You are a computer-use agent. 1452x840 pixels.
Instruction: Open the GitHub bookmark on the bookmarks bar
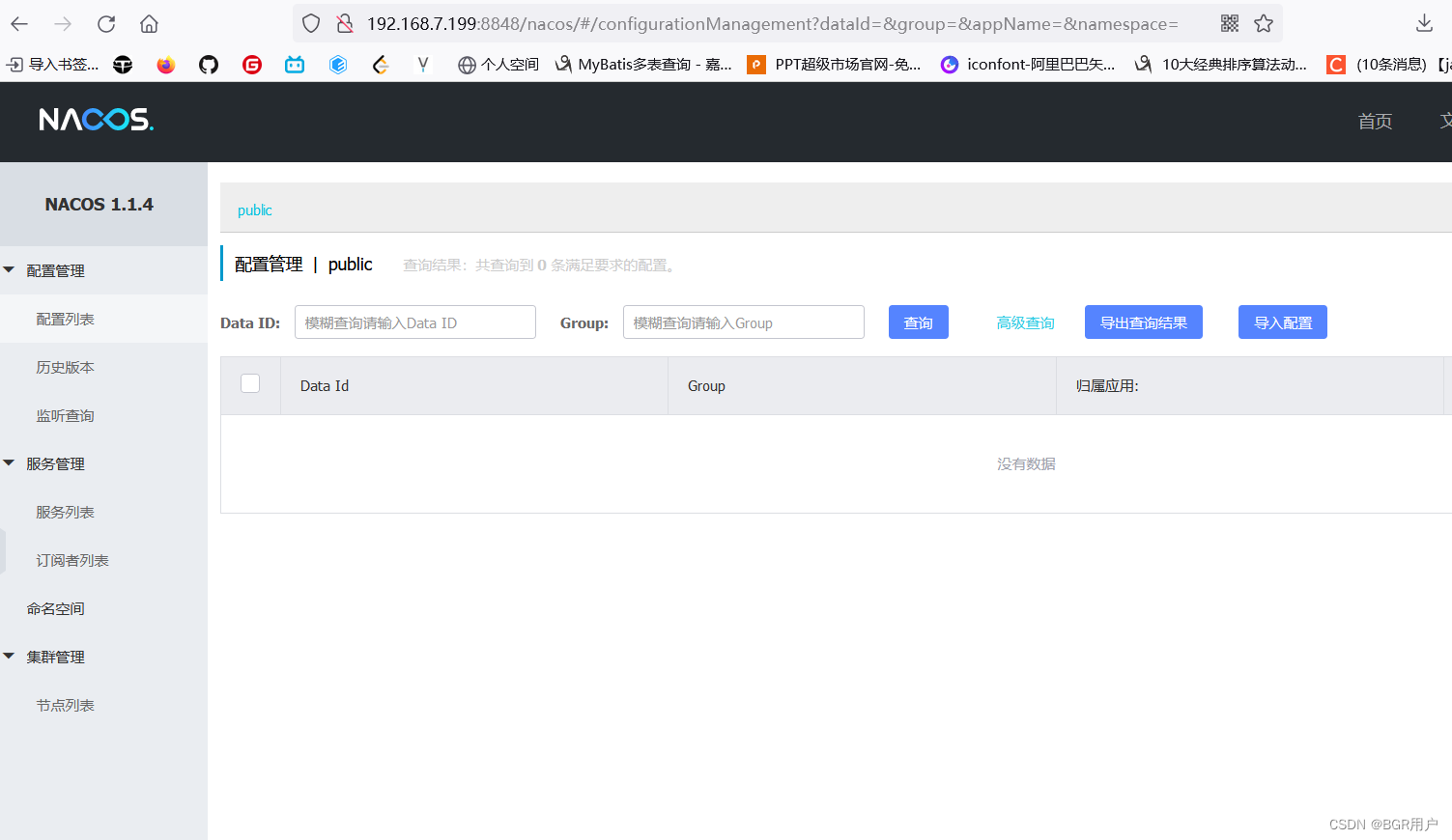point(208,64)
